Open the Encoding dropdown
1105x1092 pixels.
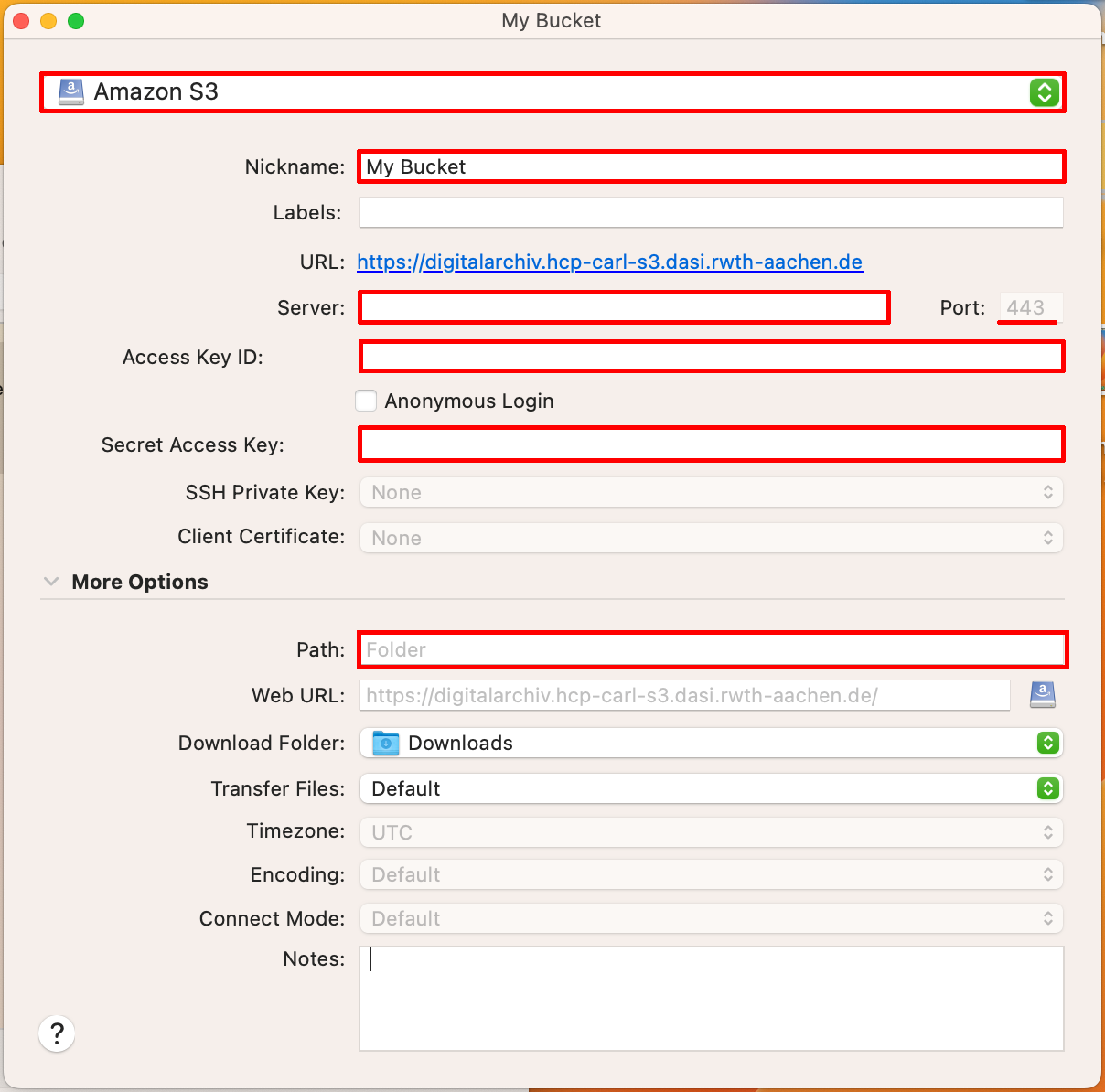coord(711,874)
